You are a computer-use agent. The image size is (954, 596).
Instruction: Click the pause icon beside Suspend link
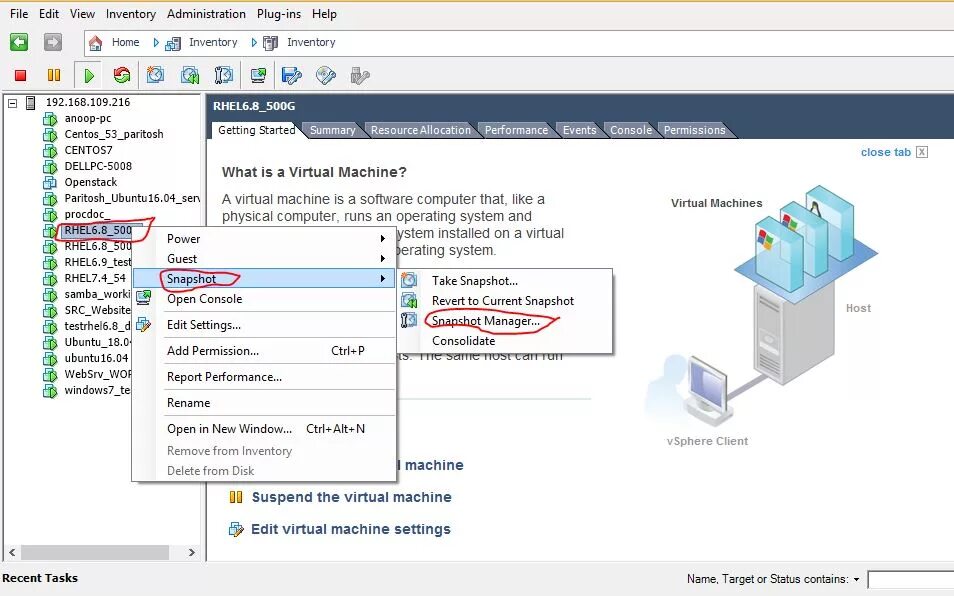[x=235, y=497]
